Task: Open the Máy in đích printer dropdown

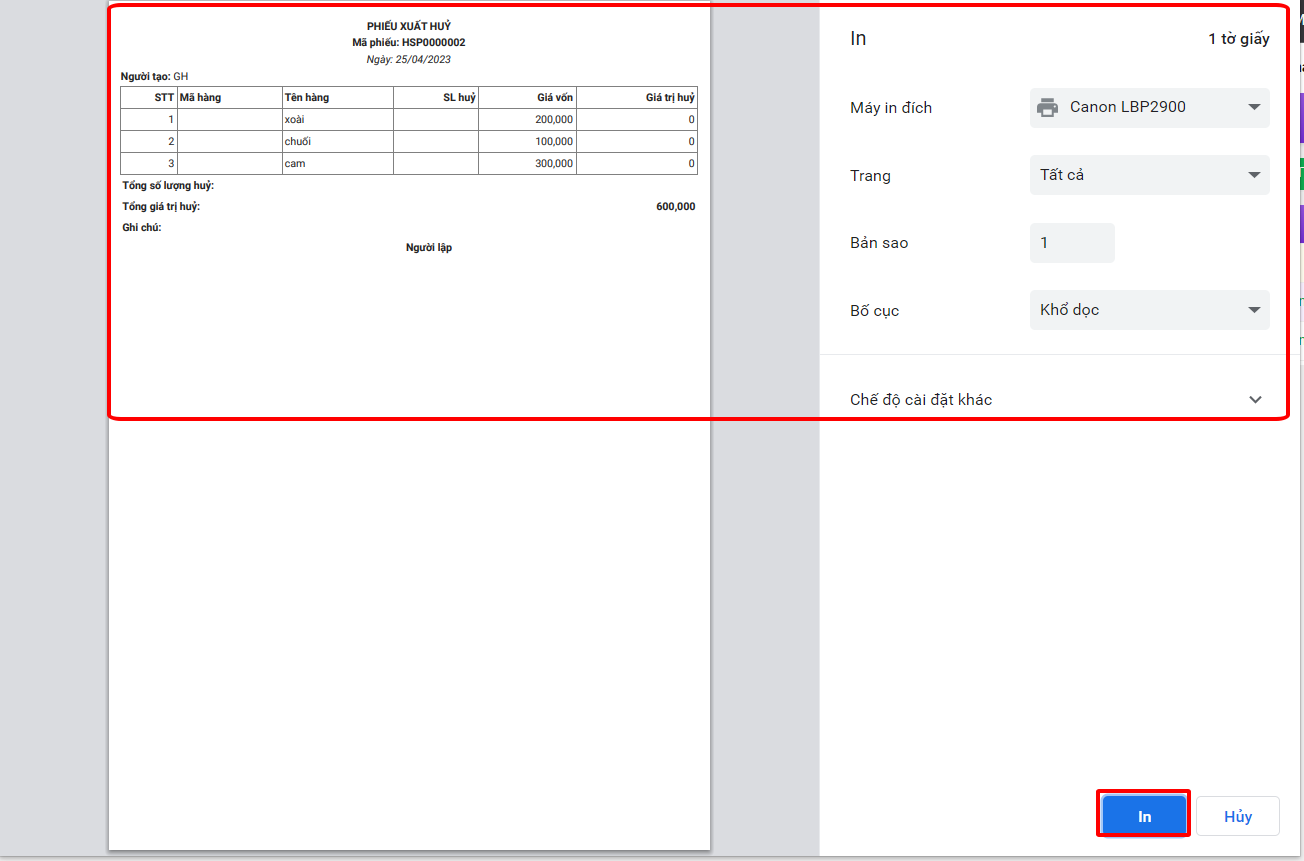Action: [x=1150, y=107]
